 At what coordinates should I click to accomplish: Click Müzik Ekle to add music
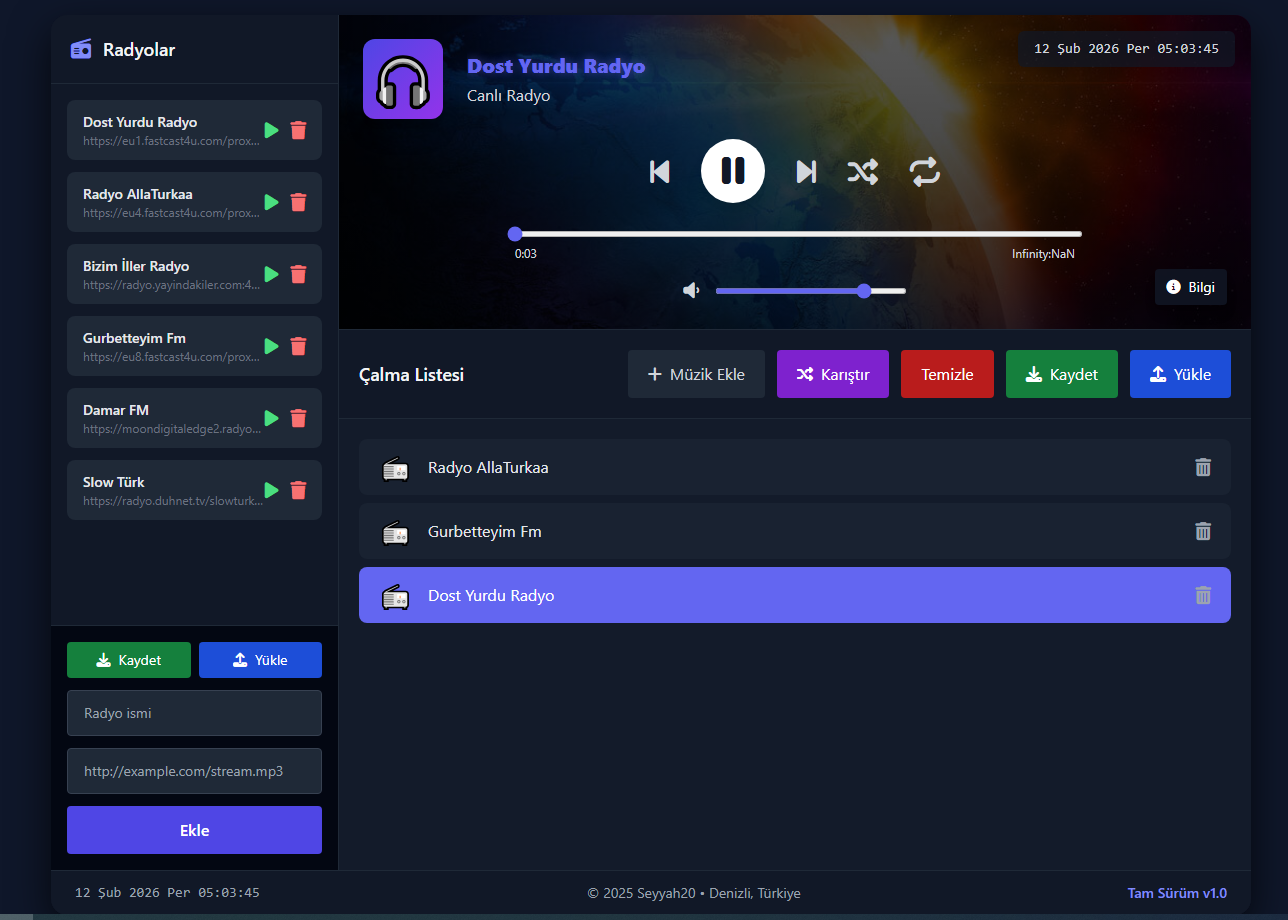[696, 374]
